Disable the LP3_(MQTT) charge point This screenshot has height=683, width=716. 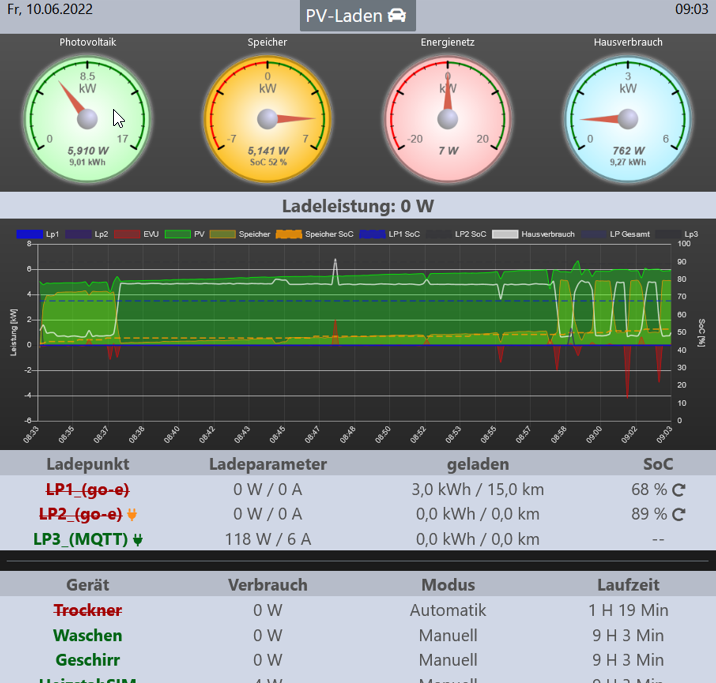(x=80, y=540)
